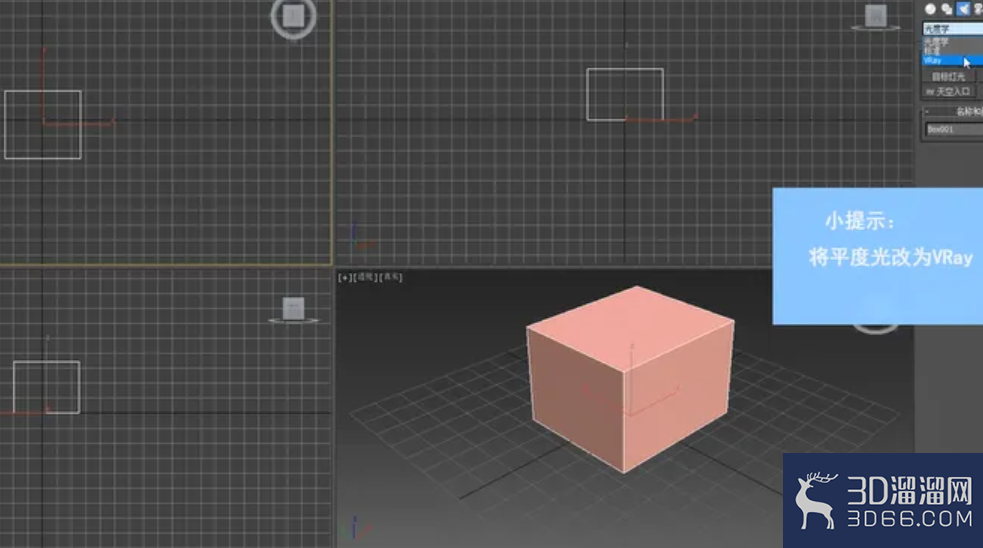Choose VRay from the dropdown list
This screenshot has width=983, height=548.
click(x=952, y=60)
